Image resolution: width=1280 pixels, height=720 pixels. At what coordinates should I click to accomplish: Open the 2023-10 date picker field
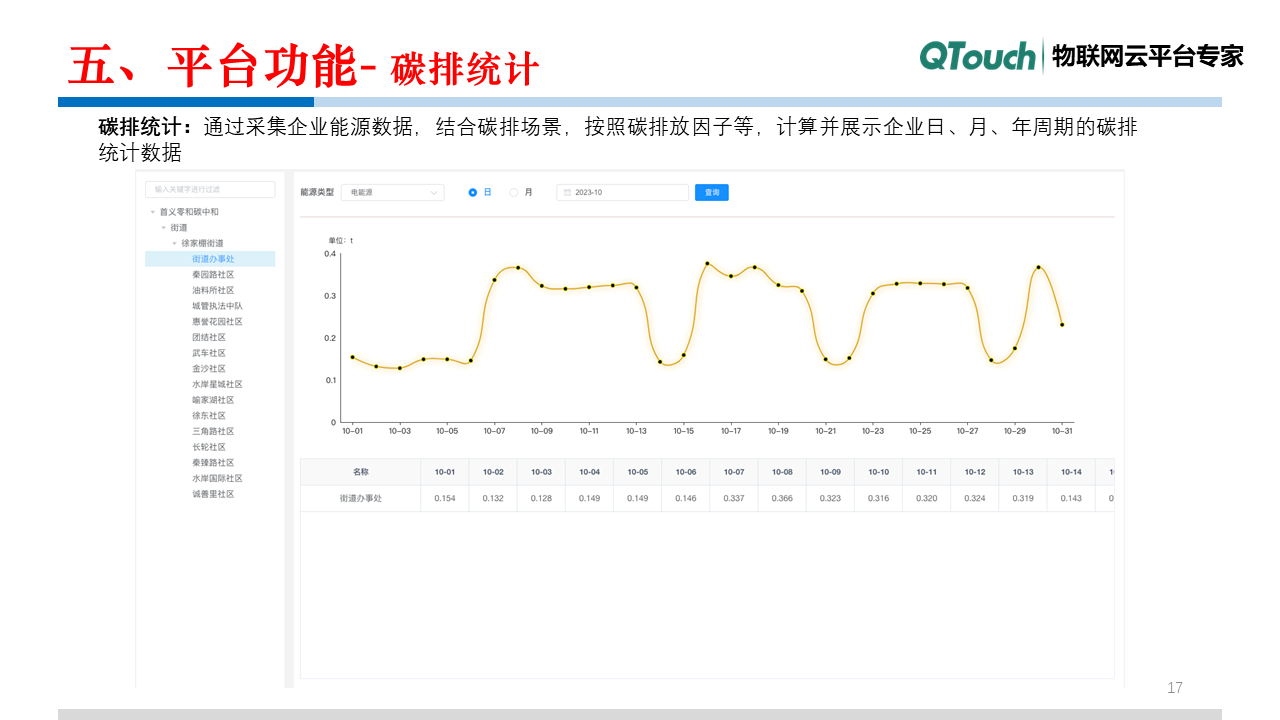[x=623, y=193]
